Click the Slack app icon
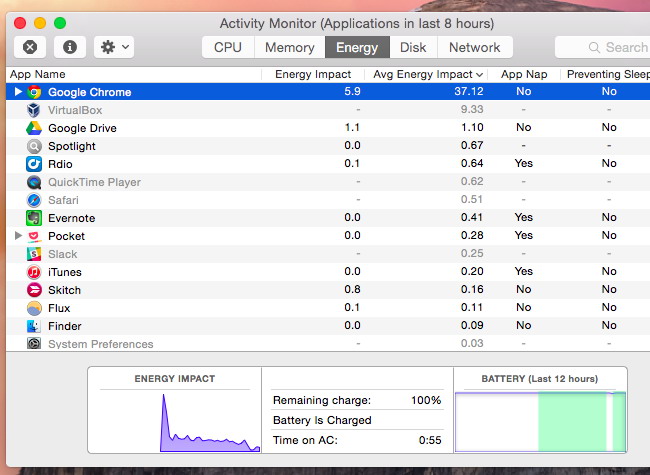 (x=34, y=254)
